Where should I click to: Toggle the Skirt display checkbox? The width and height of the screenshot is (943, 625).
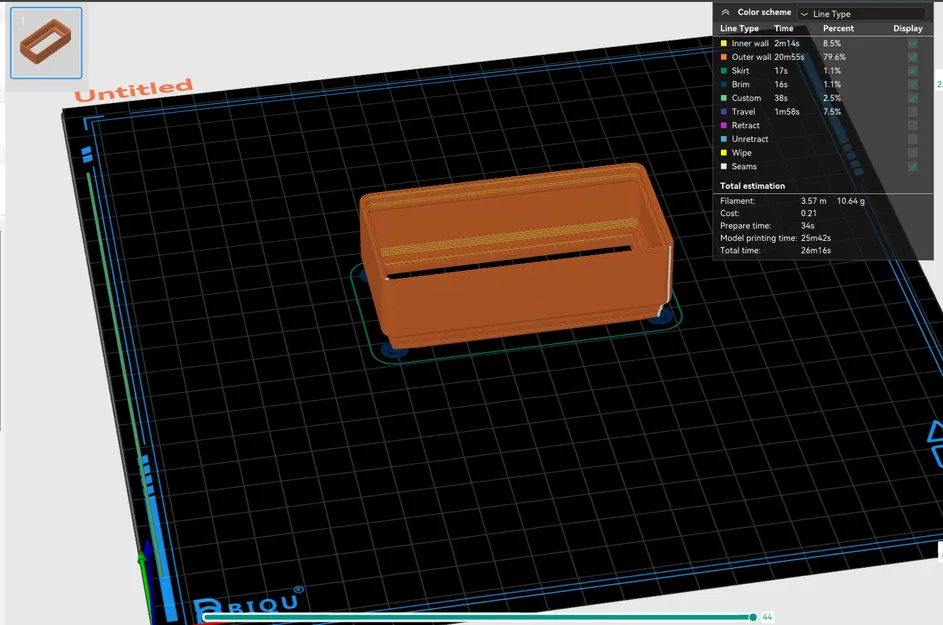tap(912, 71)
